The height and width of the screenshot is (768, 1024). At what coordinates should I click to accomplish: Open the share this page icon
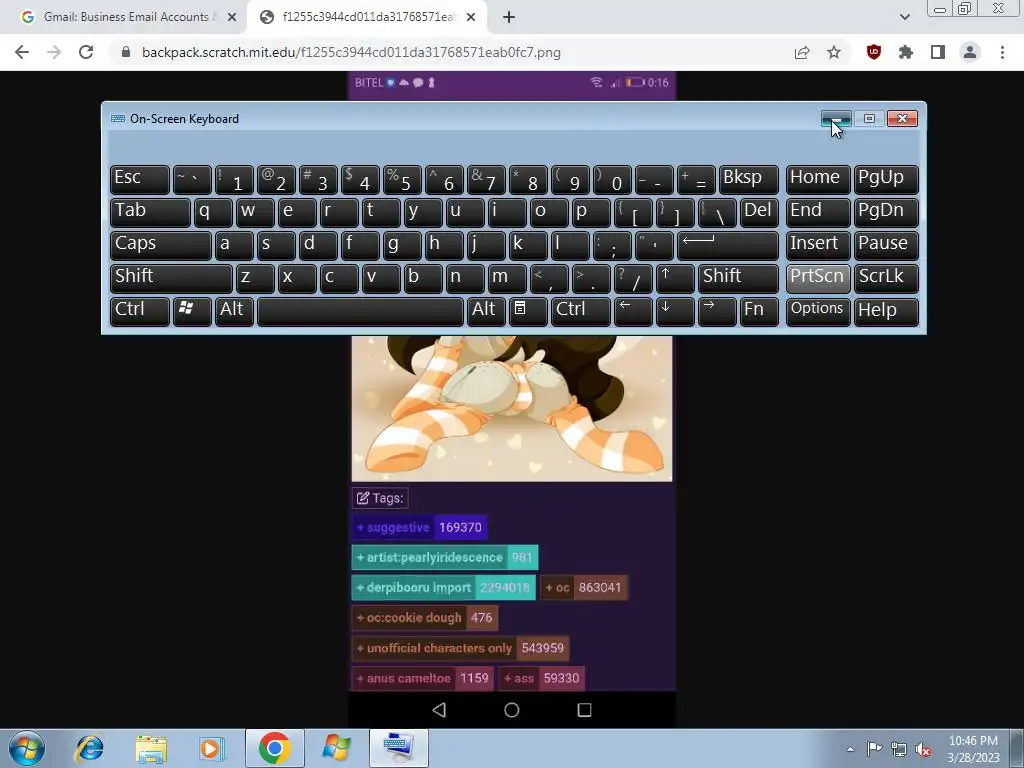tap(802, 52)
